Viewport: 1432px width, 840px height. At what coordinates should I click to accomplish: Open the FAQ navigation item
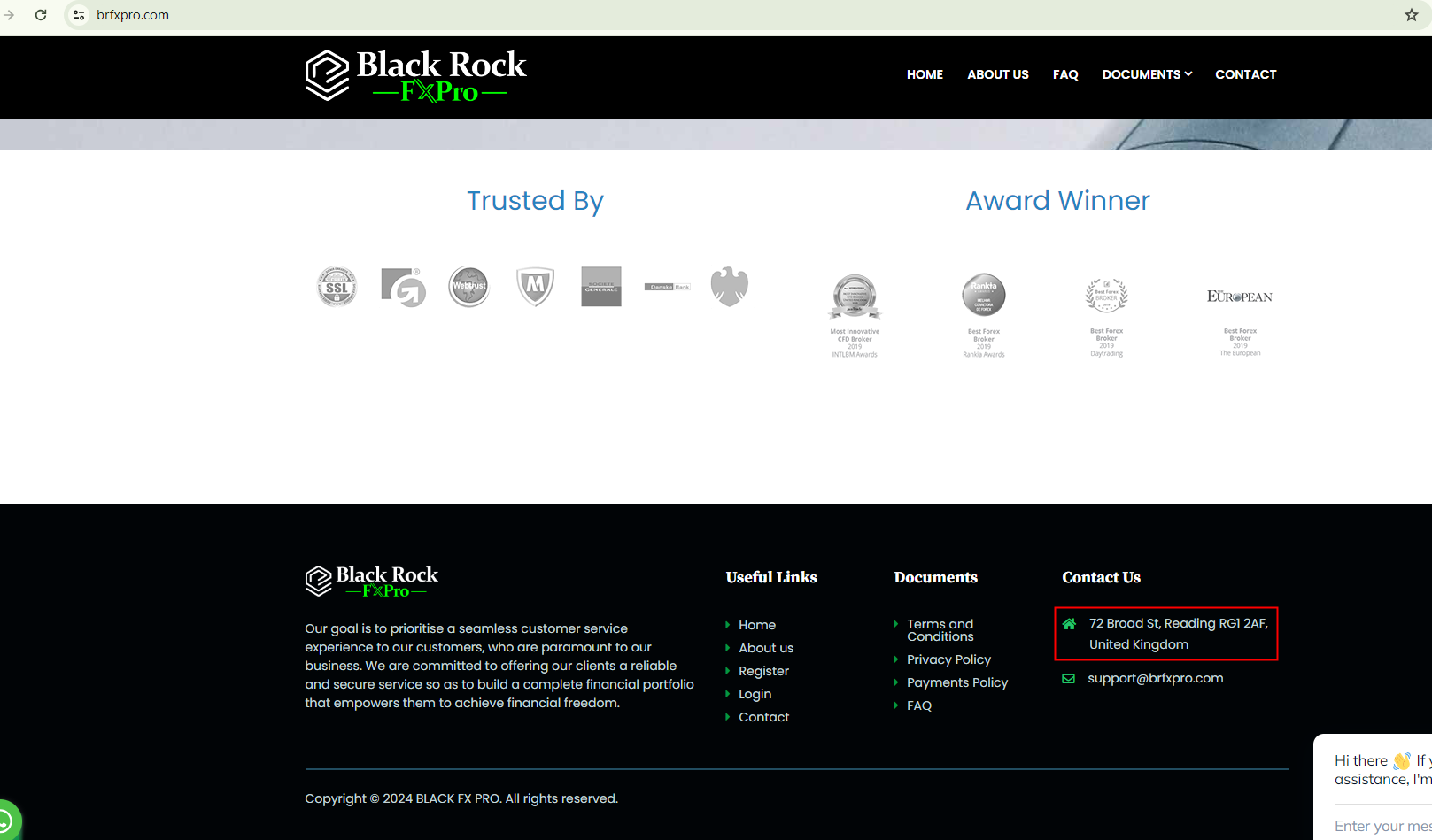1065,74
